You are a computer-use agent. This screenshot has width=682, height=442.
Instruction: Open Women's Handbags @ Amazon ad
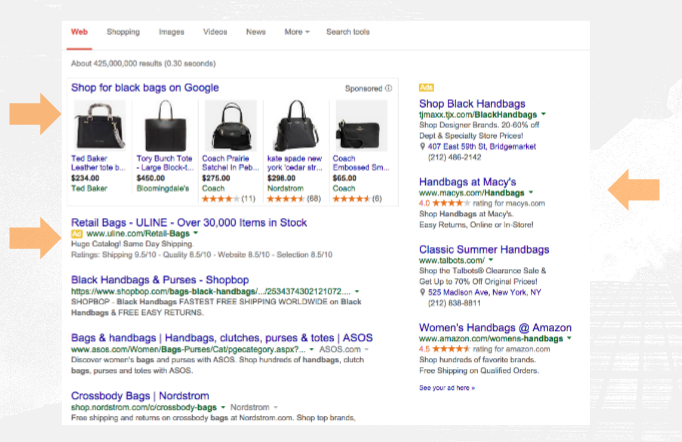495,328
